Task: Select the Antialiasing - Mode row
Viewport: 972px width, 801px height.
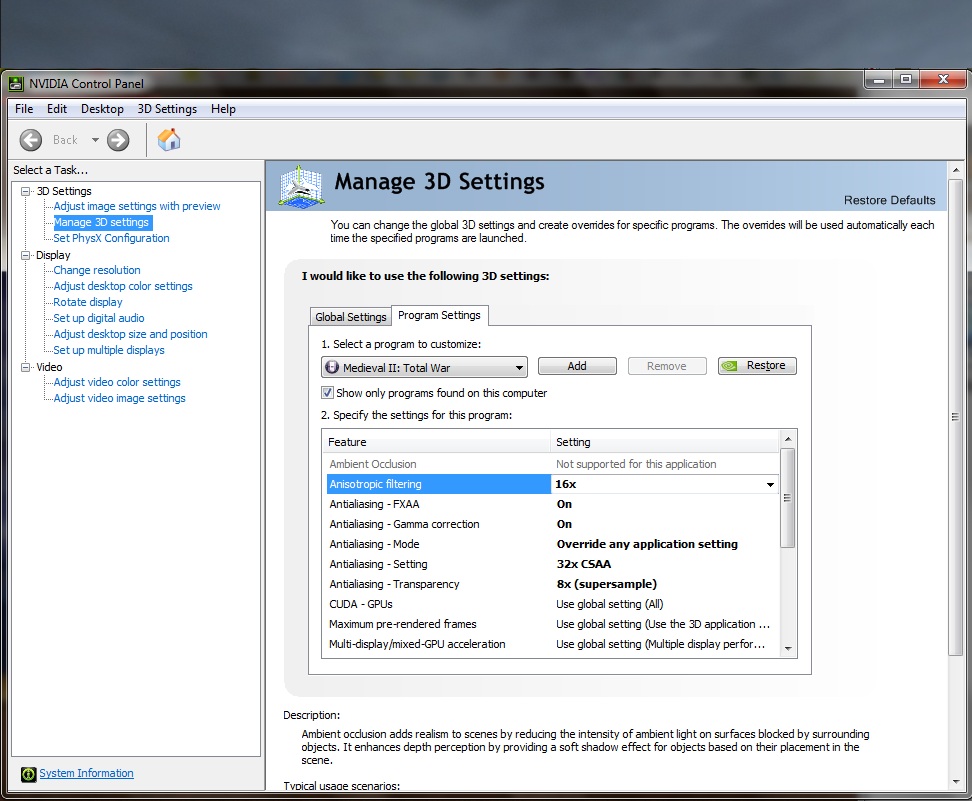Action: click(552, 544)
